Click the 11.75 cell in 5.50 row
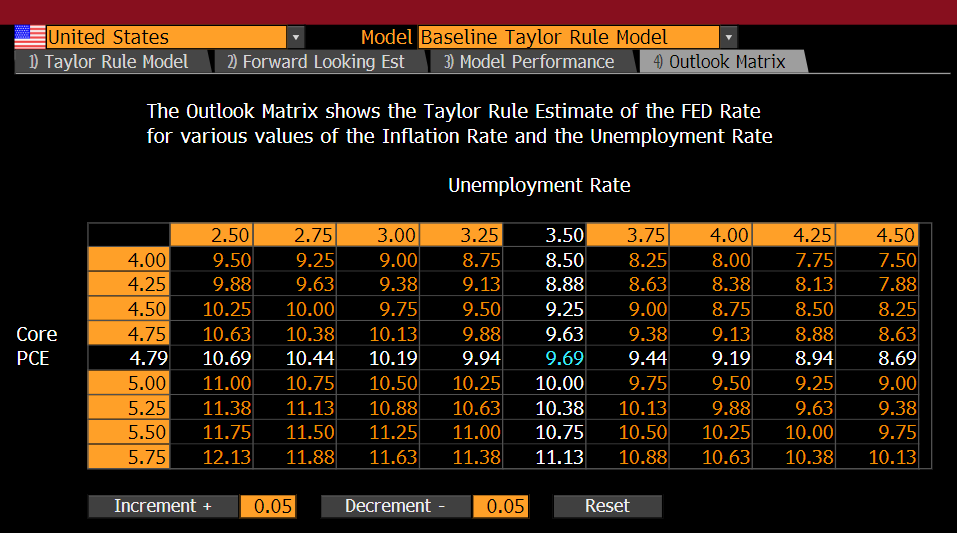The width and height of the screenshot is (957, 533). tap(211, 432)
